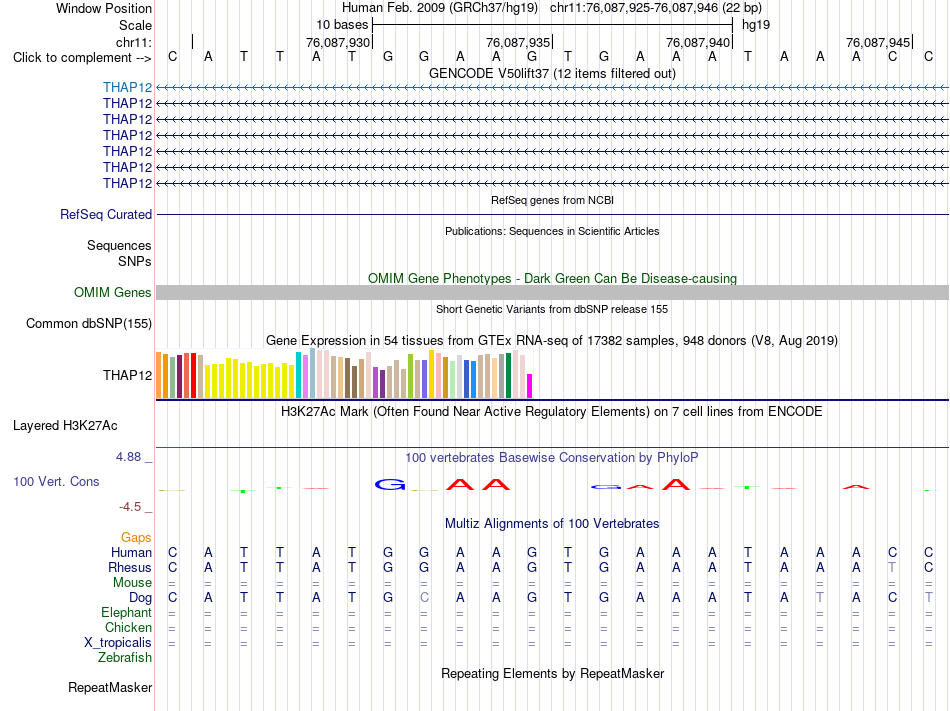Click the first orange bar in GTEx chart
The width and height of the screenshot is (950, 711).
tap(159, 375)
